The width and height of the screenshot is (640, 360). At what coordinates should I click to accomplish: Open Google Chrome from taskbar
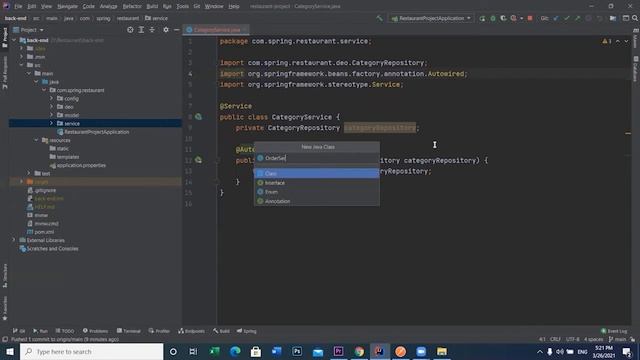(x=359, y=351)
